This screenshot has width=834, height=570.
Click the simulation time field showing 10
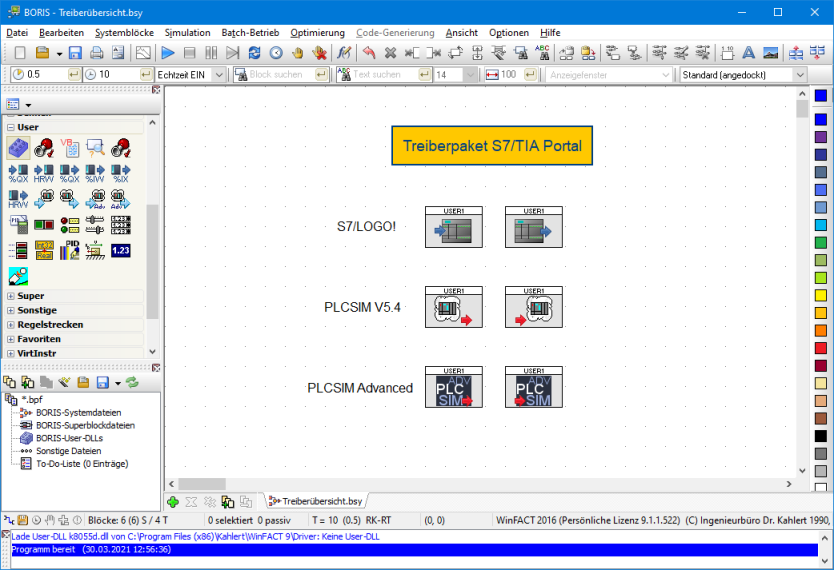[118, 74]
